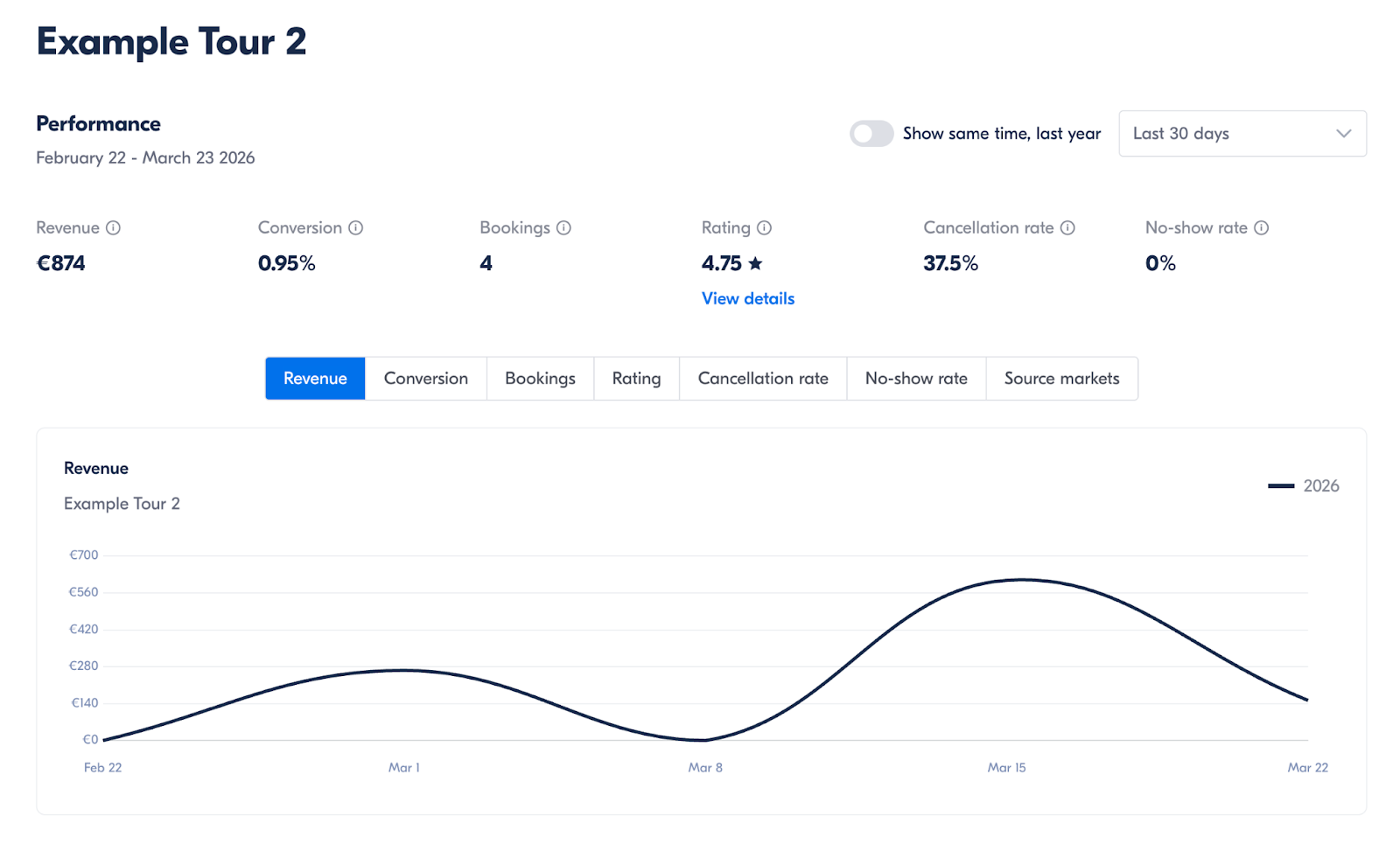1400x851 pixels.
Task: Click the Rating info icon
Action: (764, 227)
